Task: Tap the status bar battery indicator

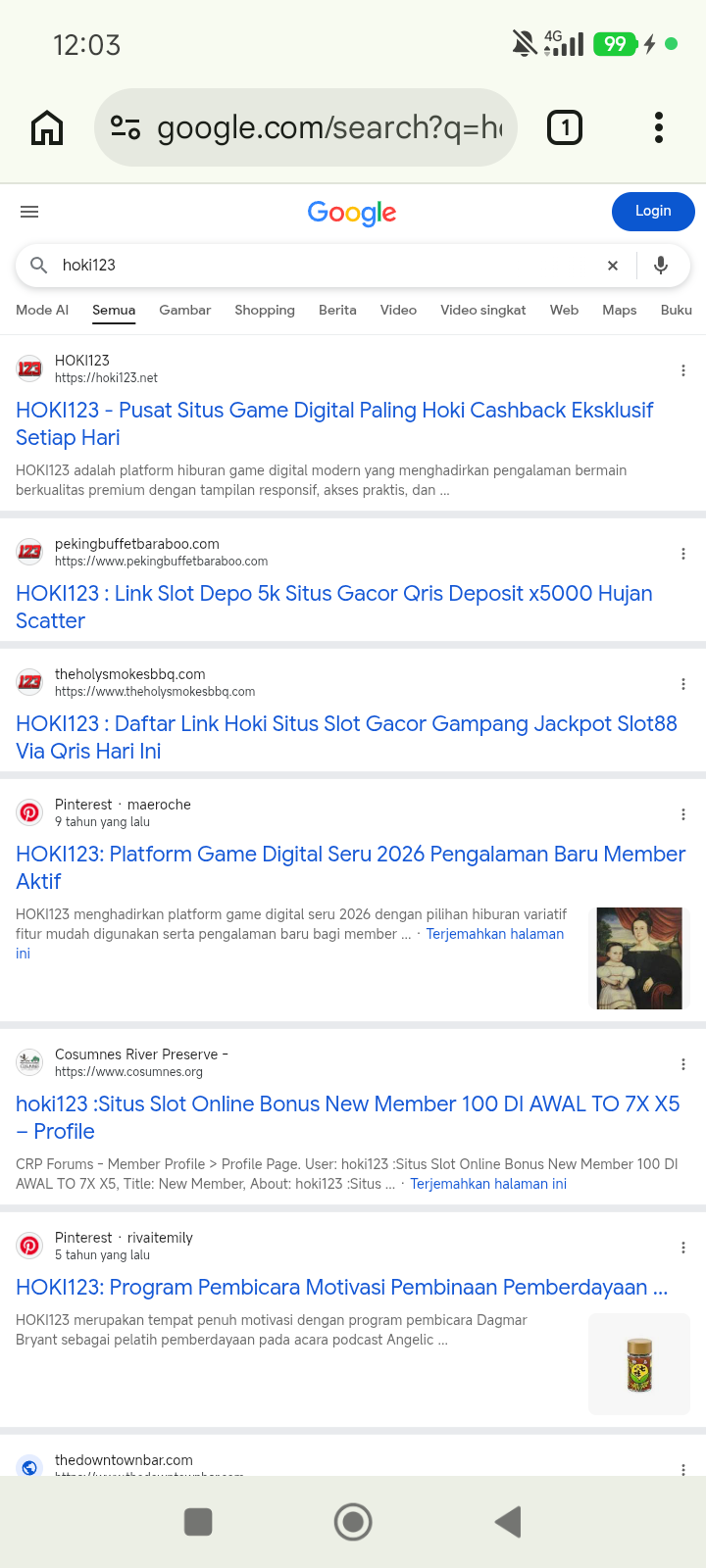Action: (616, 44)
